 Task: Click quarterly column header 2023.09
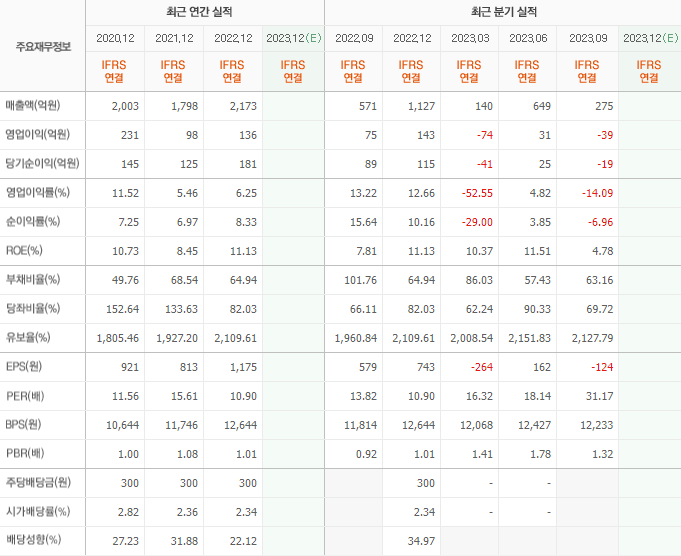click(x=588, y=38)
